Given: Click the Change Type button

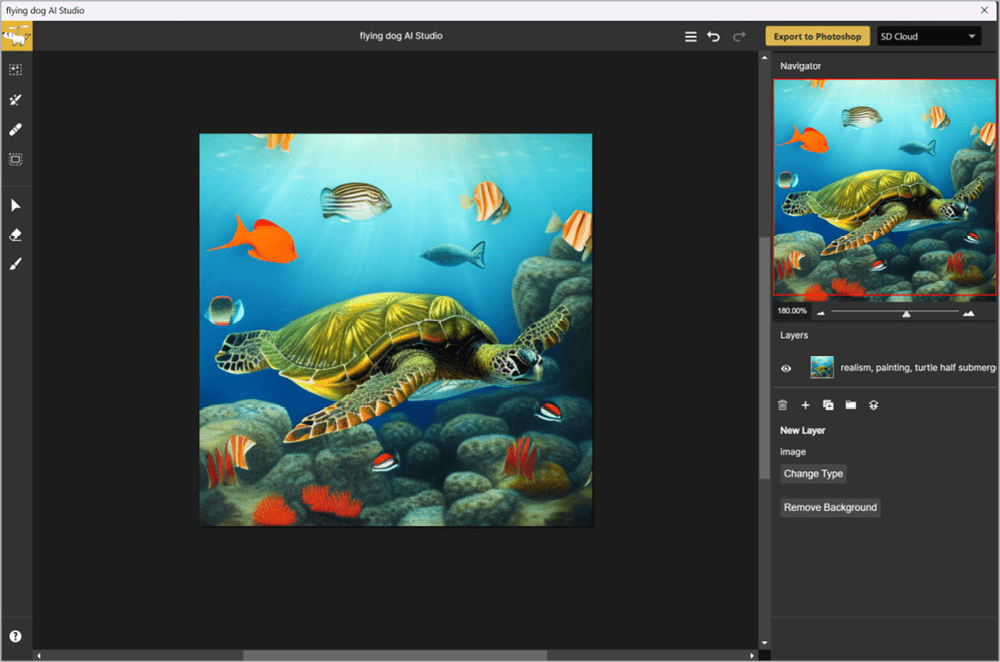Looking at the screenshot, I should [814, 474].
